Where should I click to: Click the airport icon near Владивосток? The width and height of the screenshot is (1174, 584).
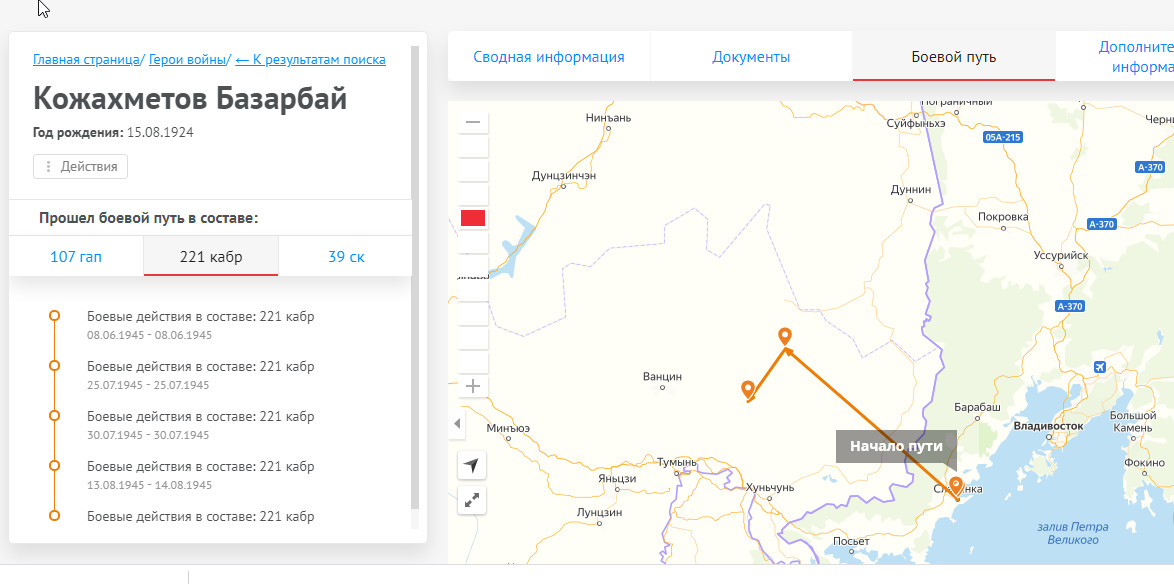pos(1101,367)
